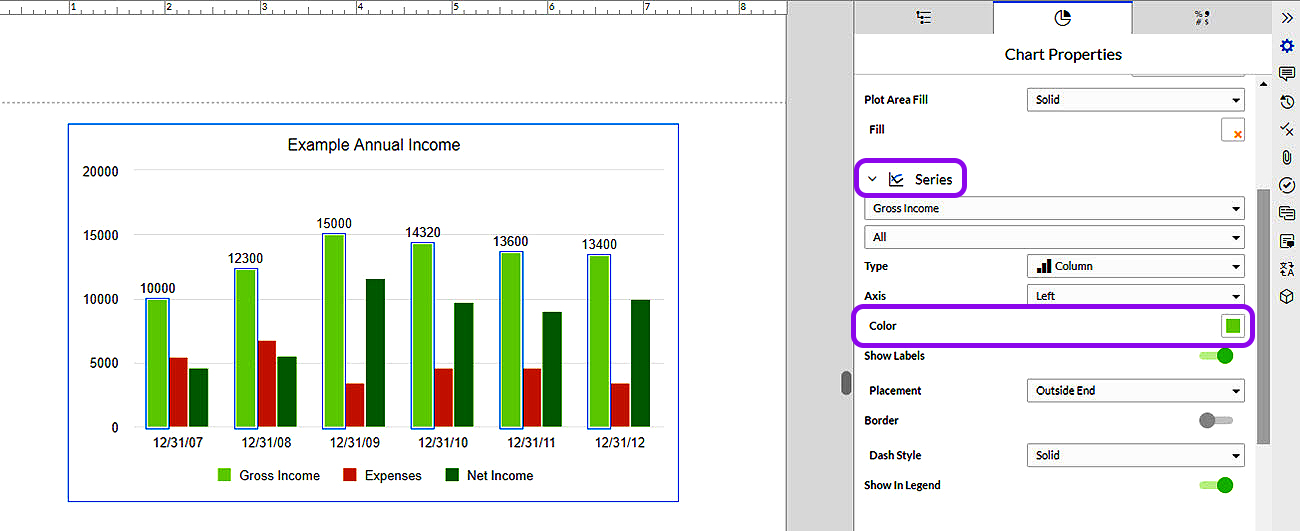Screen dimensions: 1300x531
Task: Click the chart title Example Annual Income
Action: [x=374, y=145]
